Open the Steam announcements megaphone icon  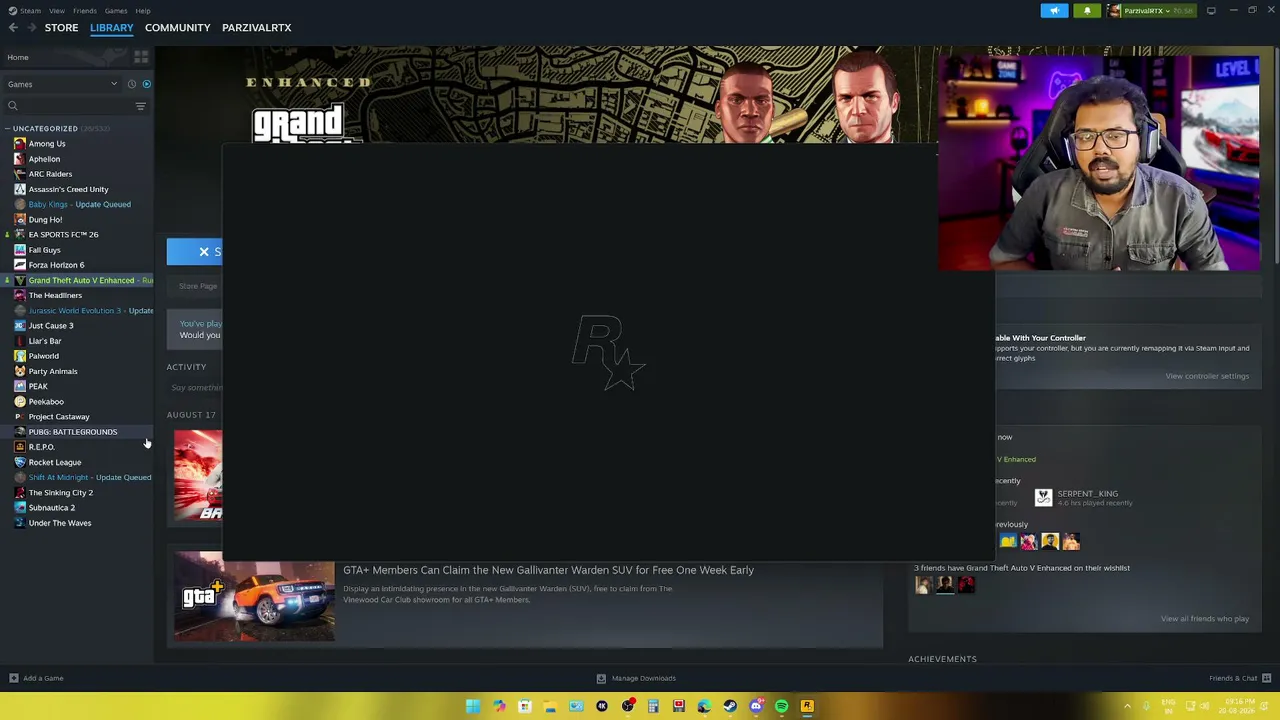[x=1054, y=11]
